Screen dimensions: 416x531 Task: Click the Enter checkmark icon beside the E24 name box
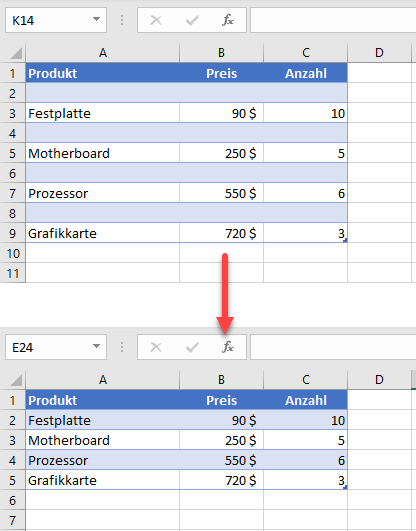click(192, 347)
